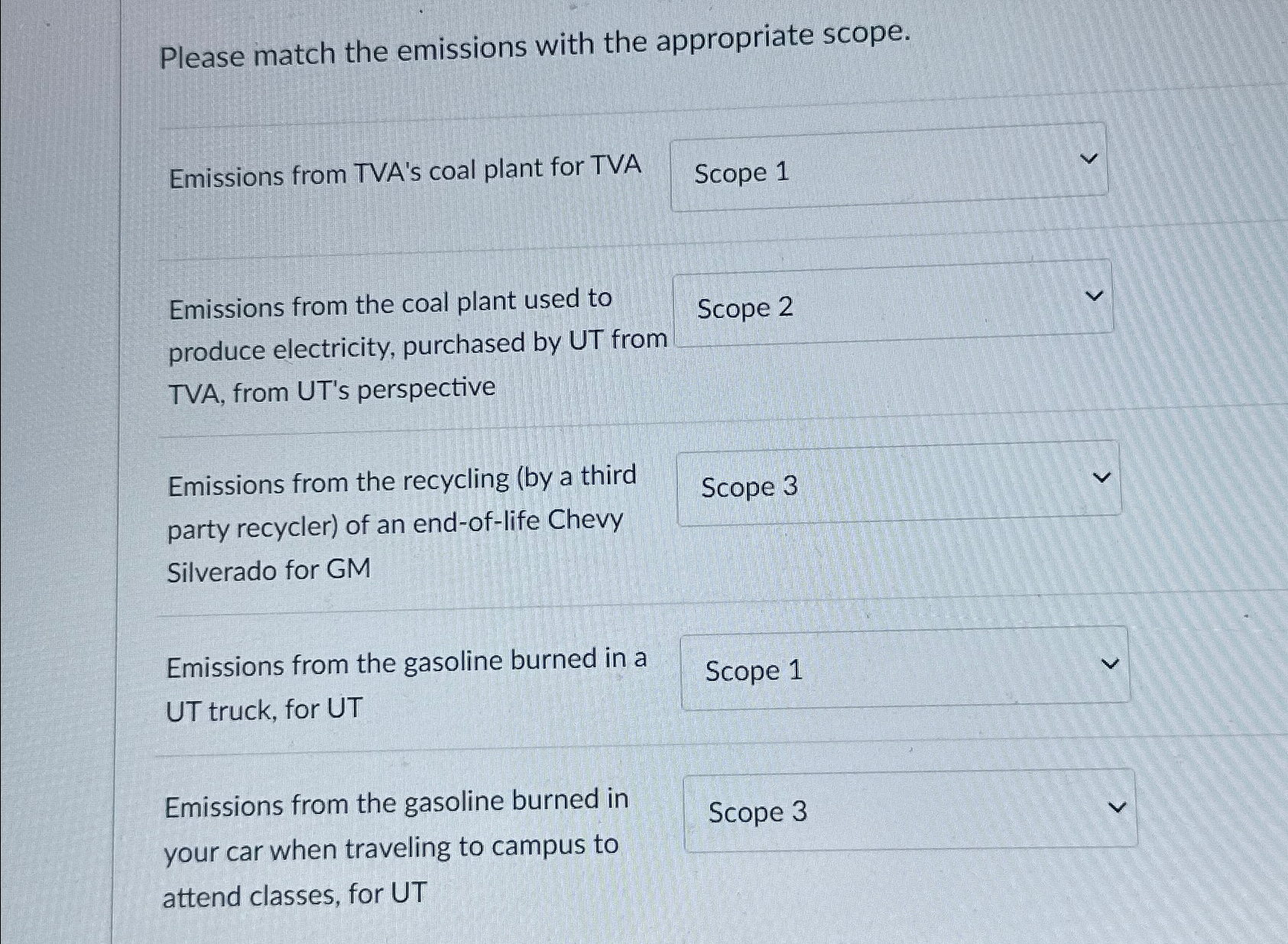Click the UT truck gasoline description text
The width and height of the screenshot is (1288, 944).
[397, 686]
